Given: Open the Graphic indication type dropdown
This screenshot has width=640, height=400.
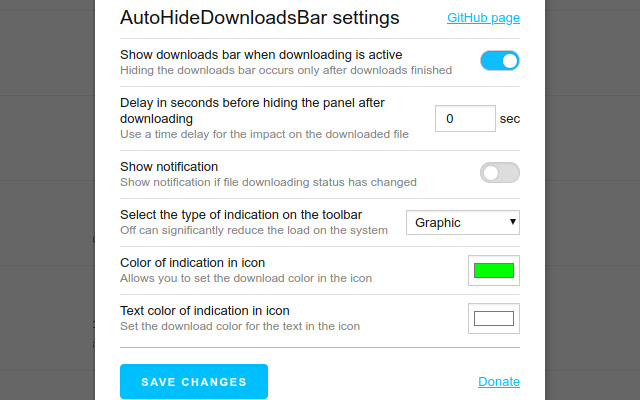Looking at the screenshot, I should pos(461,222).
